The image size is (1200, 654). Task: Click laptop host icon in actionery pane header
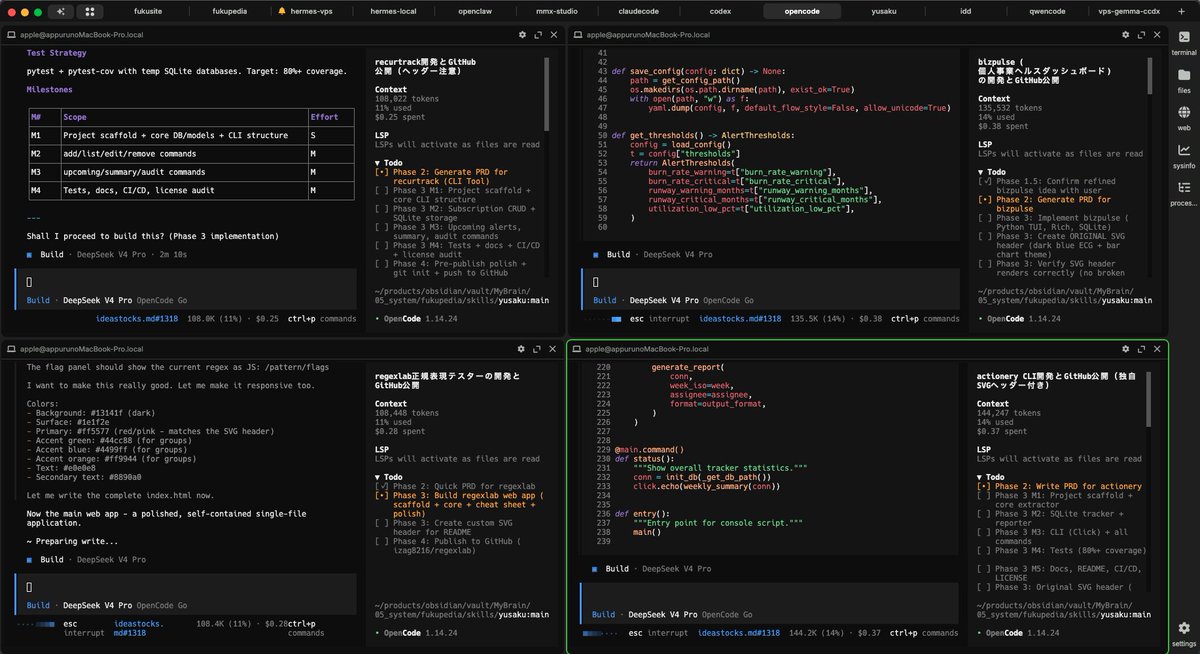pyautogui.click(x=578, y=348)
